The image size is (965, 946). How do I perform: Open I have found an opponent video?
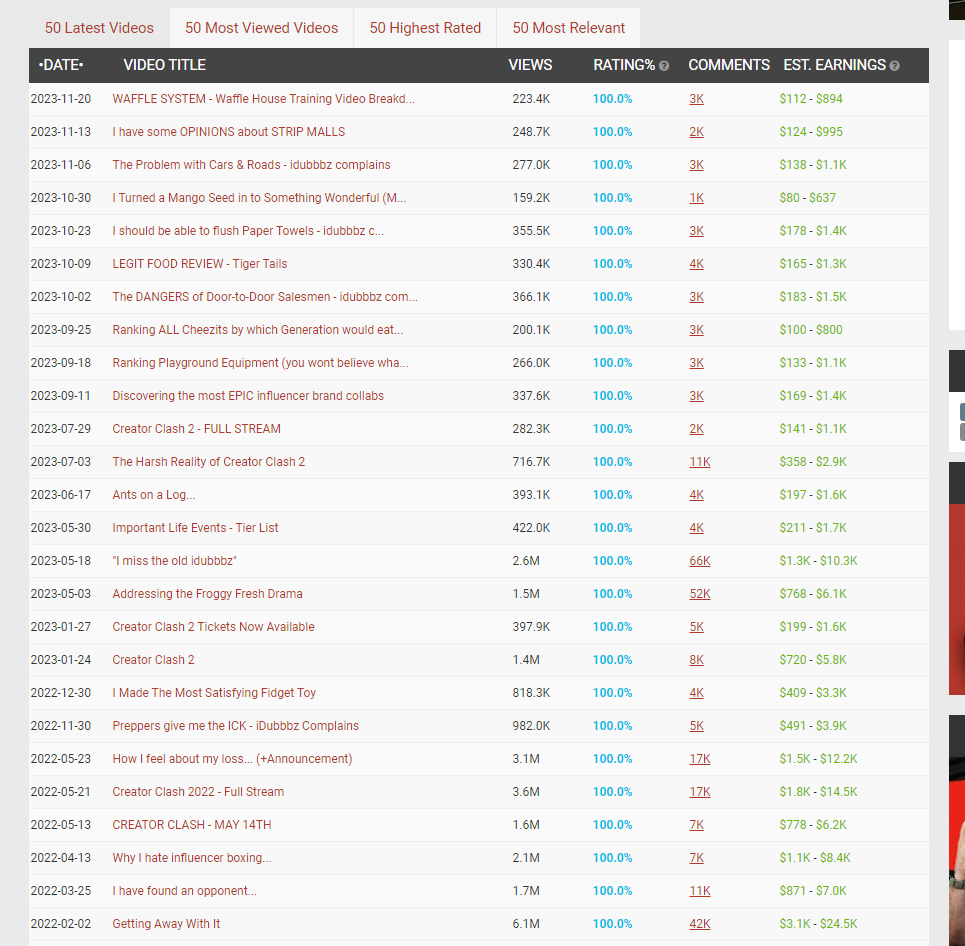coord(185,891)
